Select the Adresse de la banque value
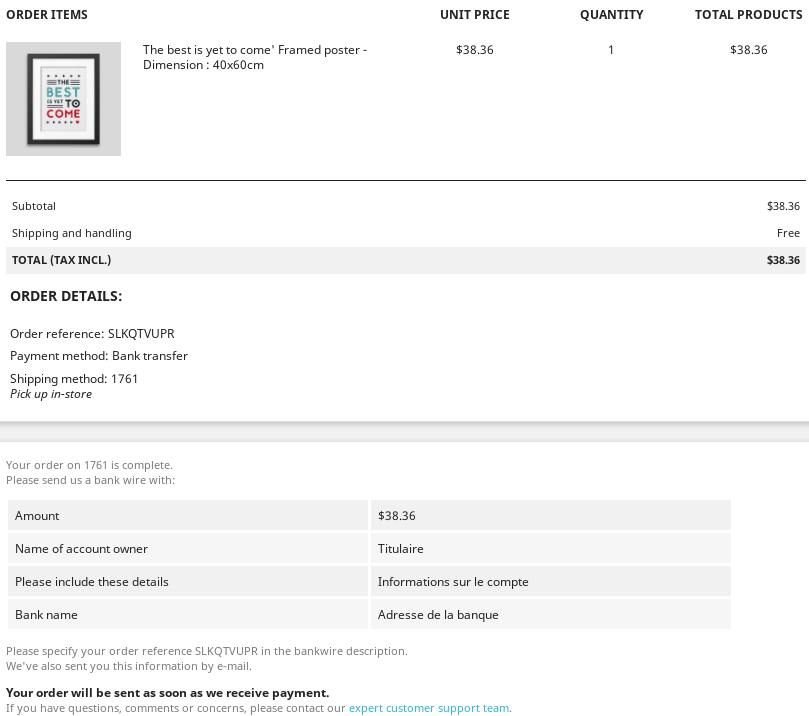This screenshot has height=716, width=809. coord(437,613)
